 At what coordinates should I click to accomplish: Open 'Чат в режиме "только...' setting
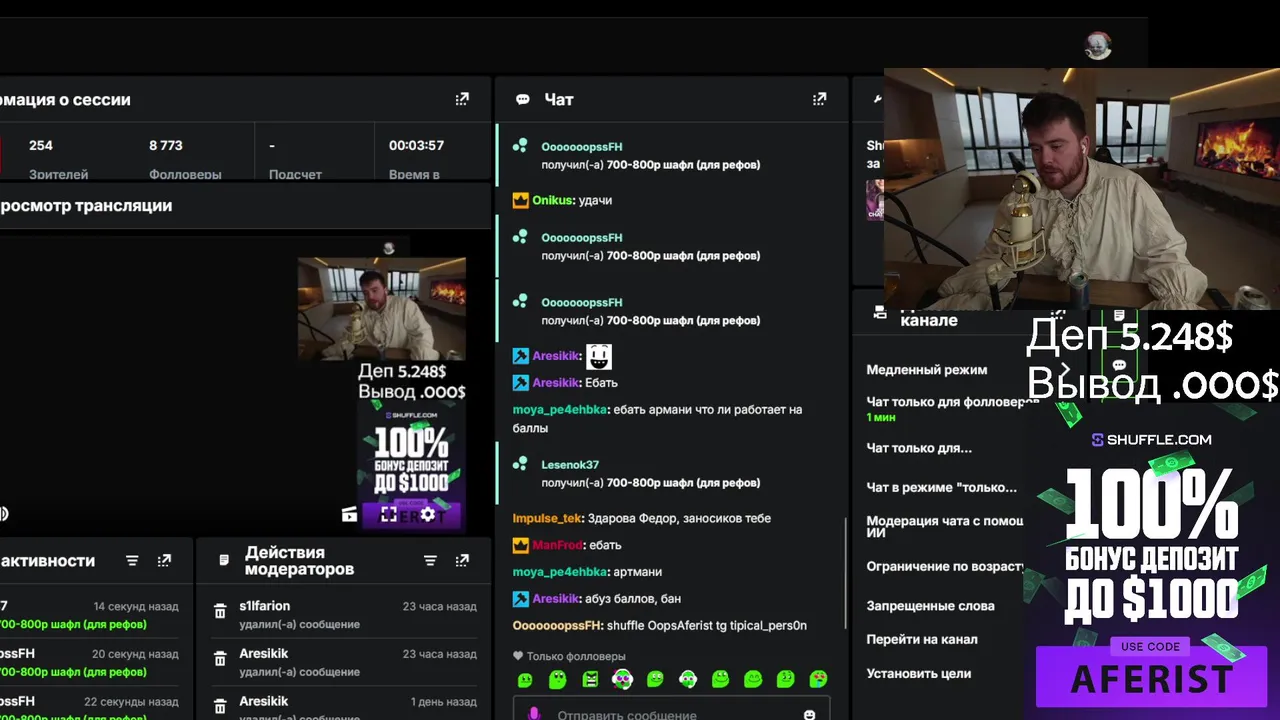tap(941, 487)
